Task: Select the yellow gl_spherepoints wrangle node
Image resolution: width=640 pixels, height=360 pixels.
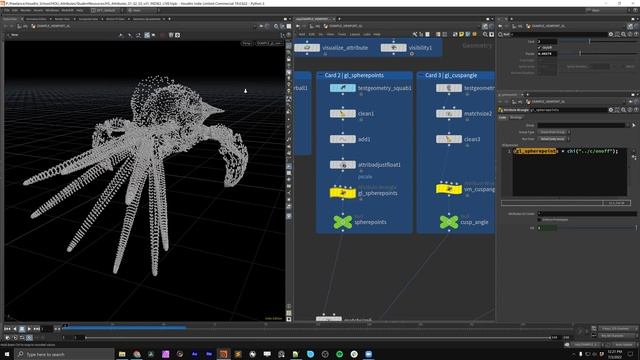Action: pos(342,192)
